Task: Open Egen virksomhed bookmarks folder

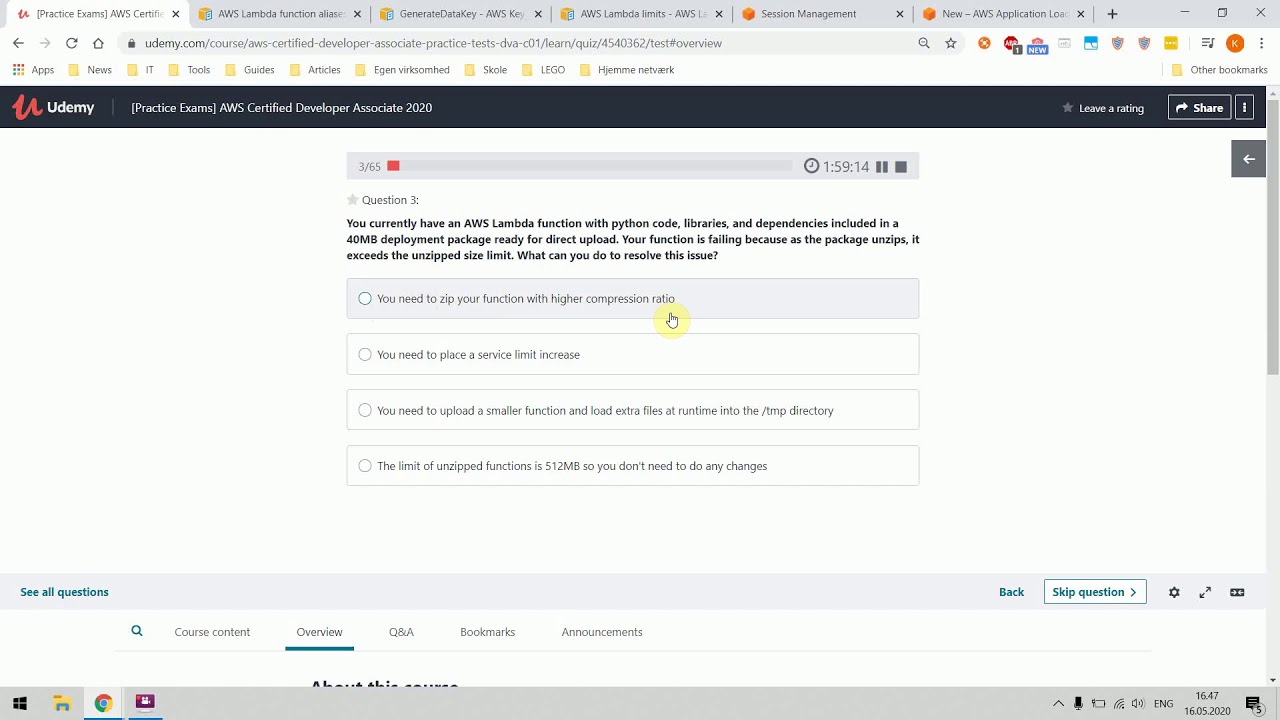Action: 402,70
